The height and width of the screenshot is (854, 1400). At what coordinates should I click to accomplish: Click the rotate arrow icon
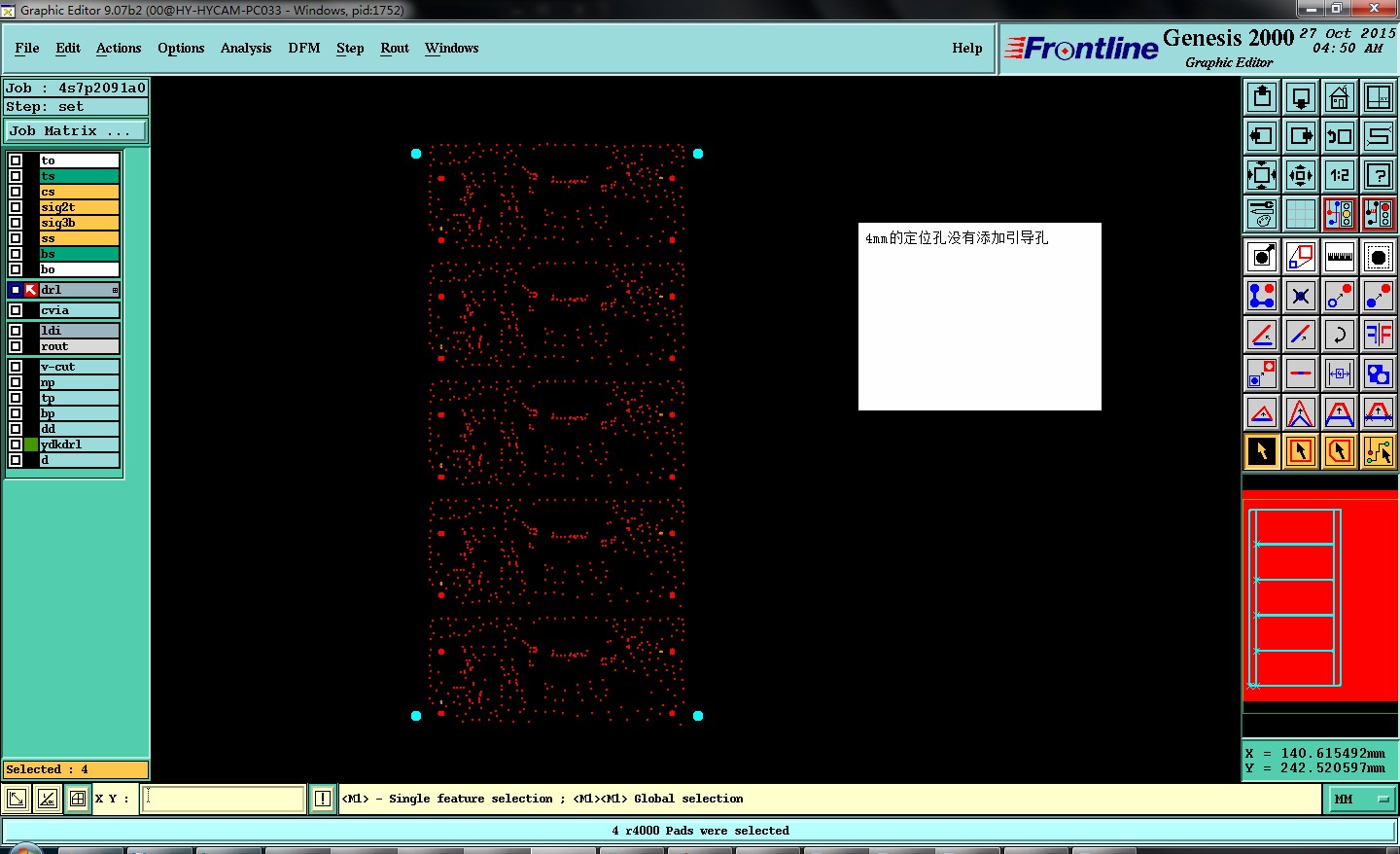pos(1340,335)
